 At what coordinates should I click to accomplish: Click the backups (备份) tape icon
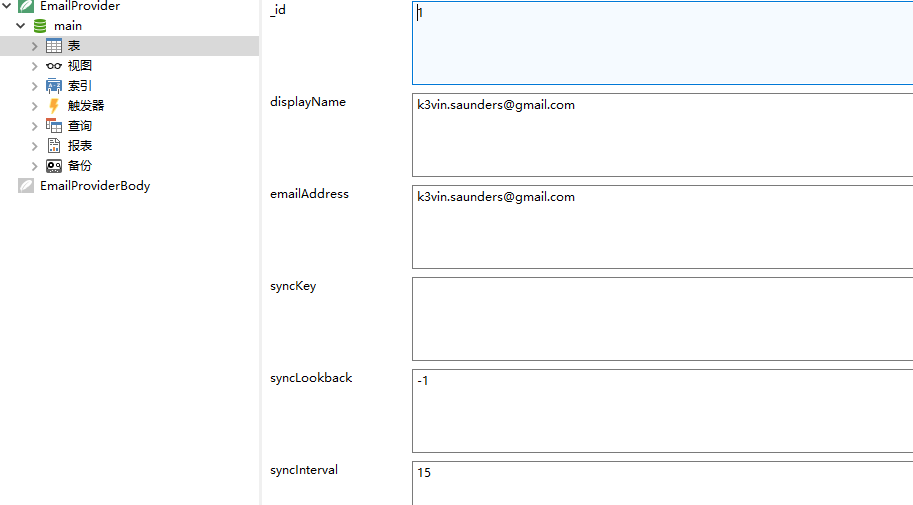pyautogui.click(x=54, y=166)
